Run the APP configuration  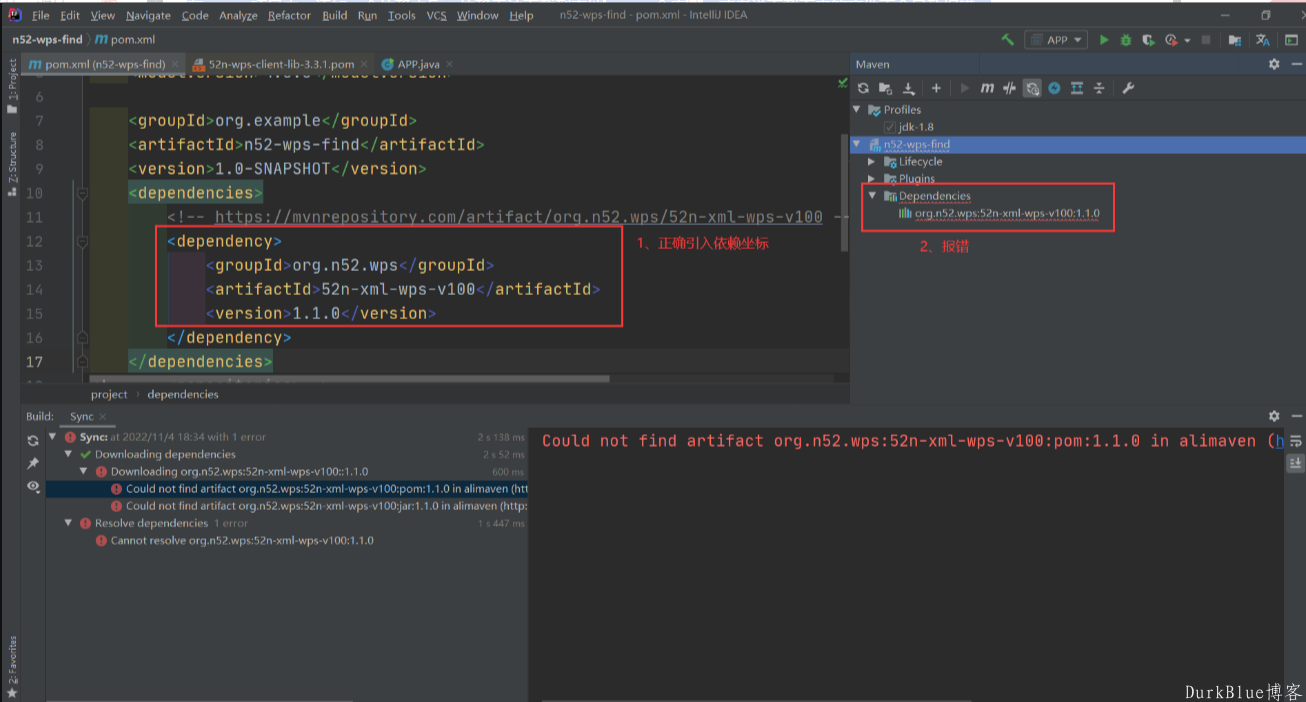(1104, 40)
